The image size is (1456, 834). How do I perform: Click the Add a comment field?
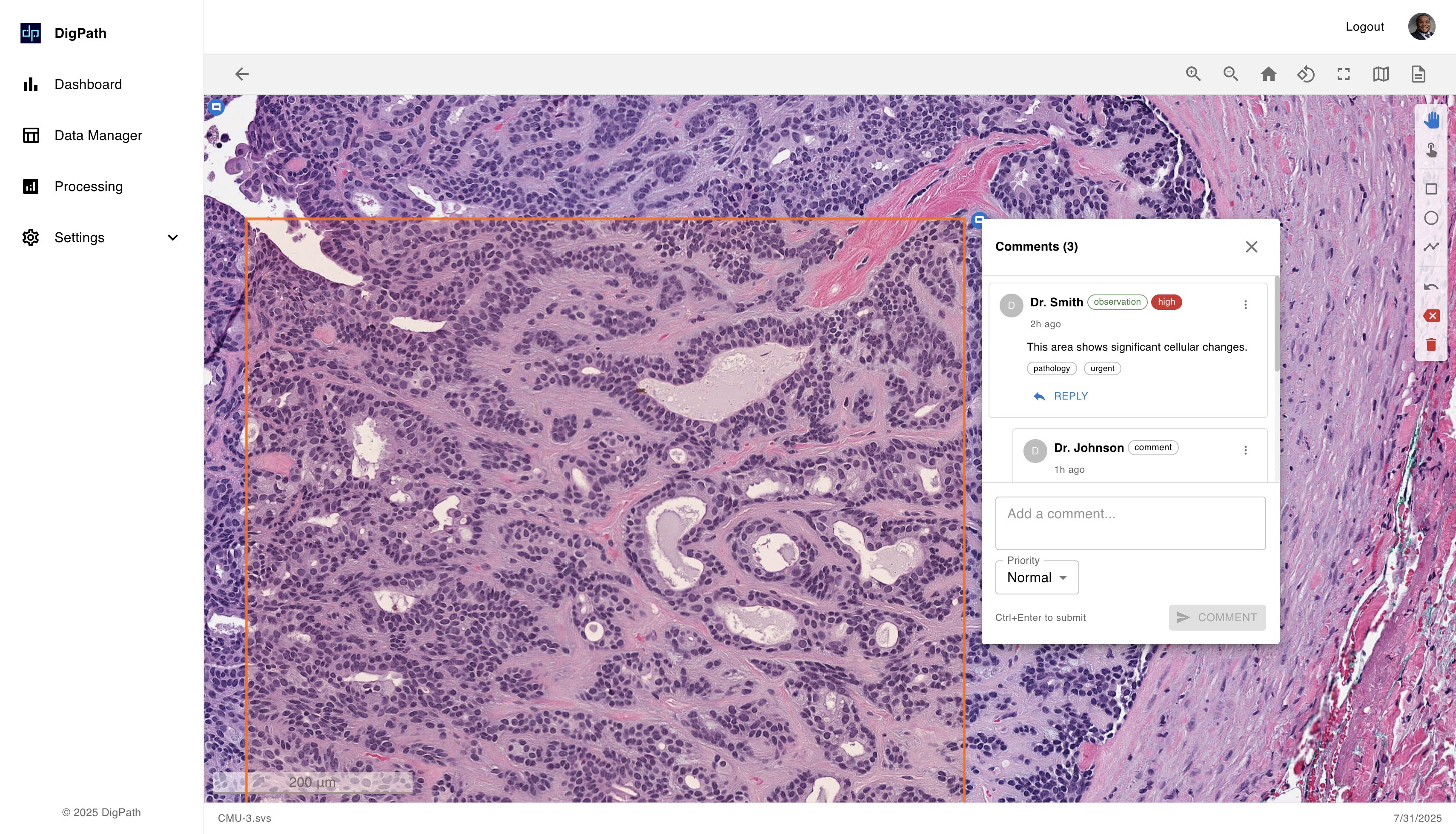[x=1130, y=523]
